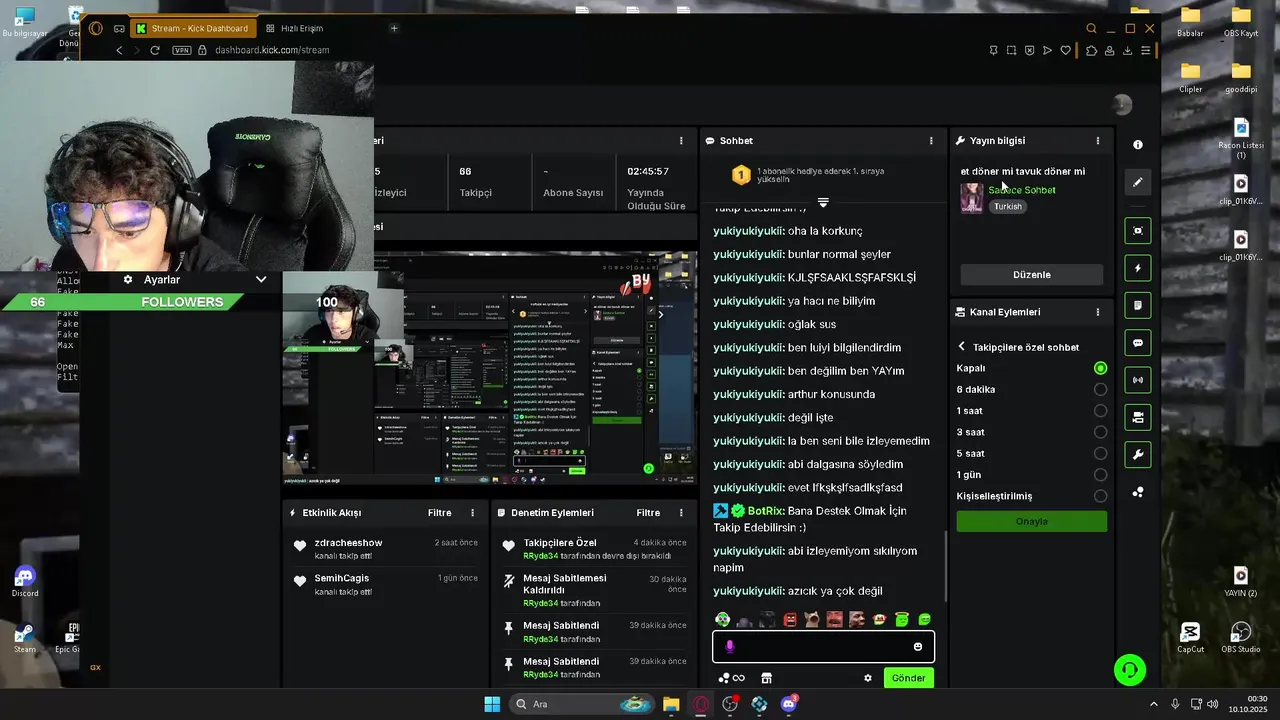Open the Denetim Eylemleri Filtre menu

tap(648, 513)
